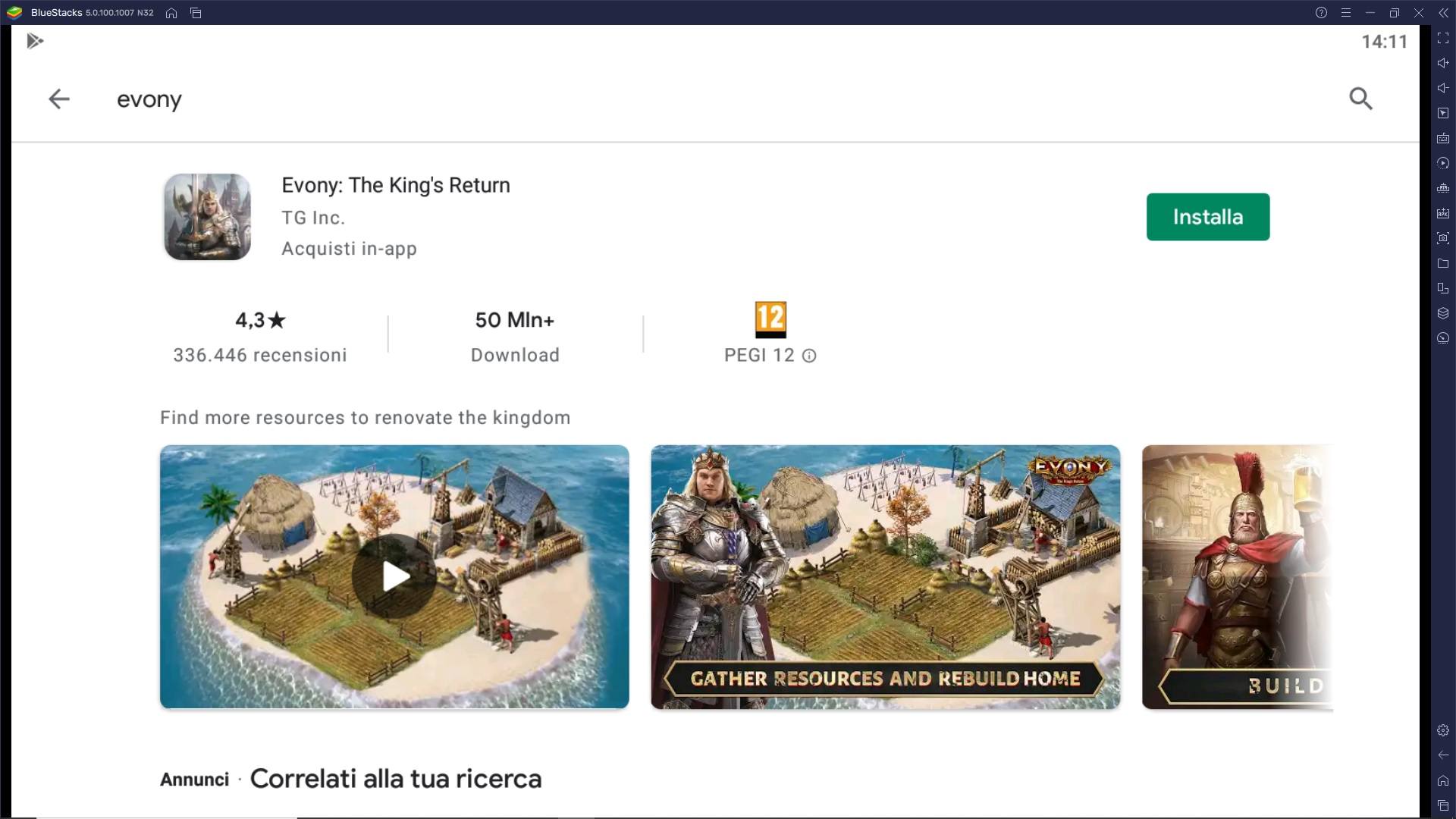Open the Gather Resources and Rebuild Home screenshot
The width and height of the screenshot is (1456, 819).
click(885, 577)
